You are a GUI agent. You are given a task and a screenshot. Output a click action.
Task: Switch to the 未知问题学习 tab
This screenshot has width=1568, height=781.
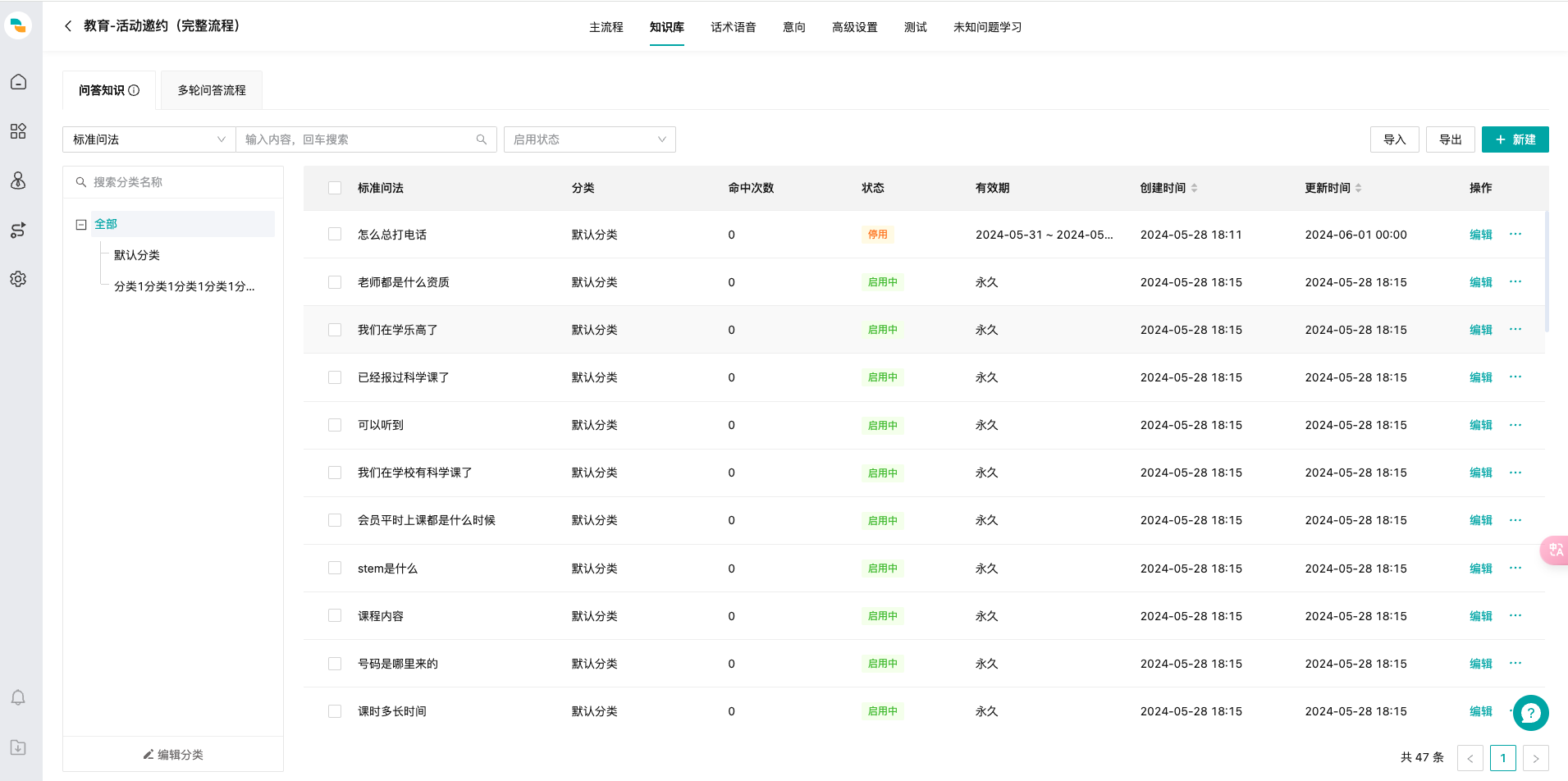[988, 27]
